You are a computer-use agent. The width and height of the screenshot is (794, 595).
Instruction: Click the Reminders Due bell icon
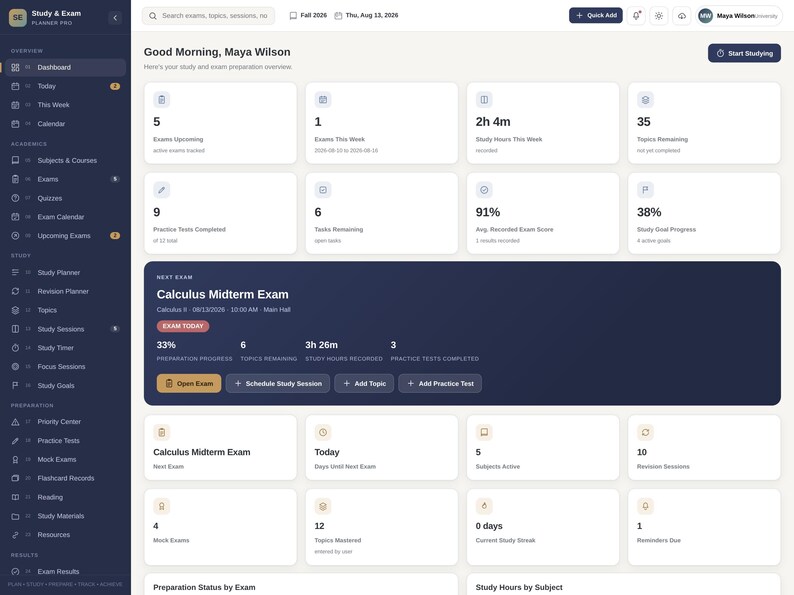[645, 506]
